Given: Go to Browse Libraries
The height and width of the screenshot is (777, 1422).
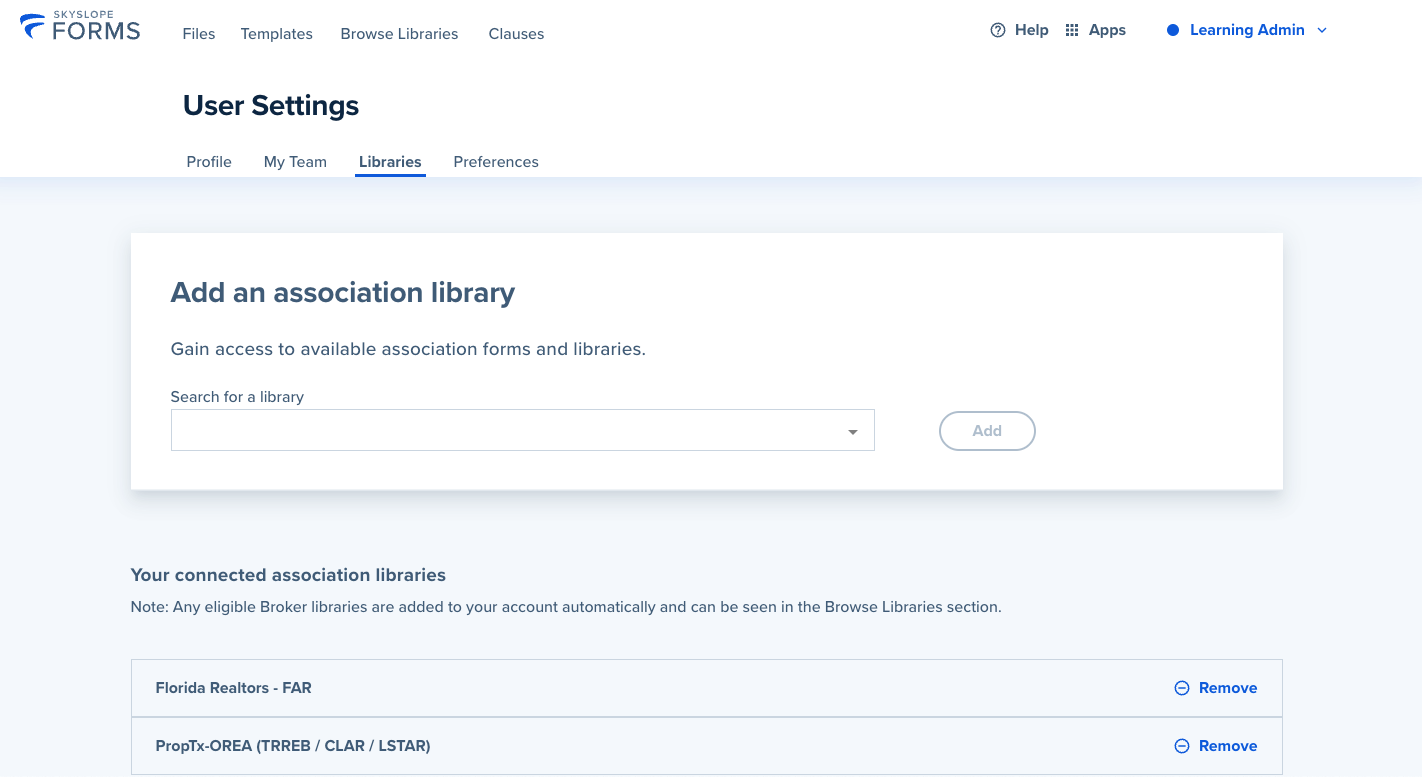Looking at the screenshot, I should click(399, 34).
